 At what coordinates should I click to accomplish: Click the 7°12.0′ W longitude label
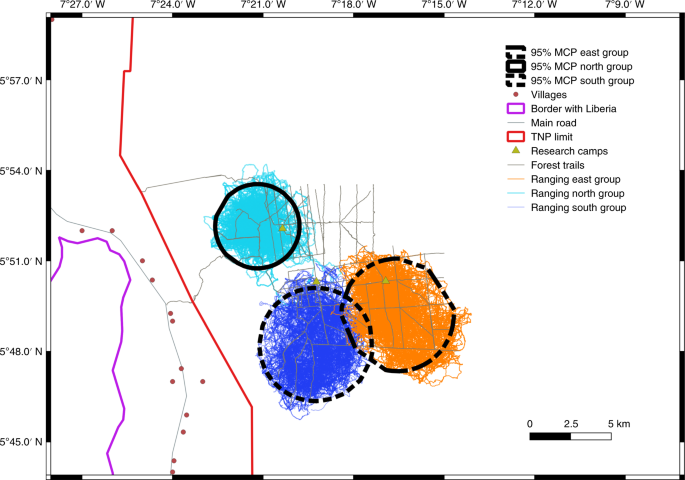pos(535,4)
